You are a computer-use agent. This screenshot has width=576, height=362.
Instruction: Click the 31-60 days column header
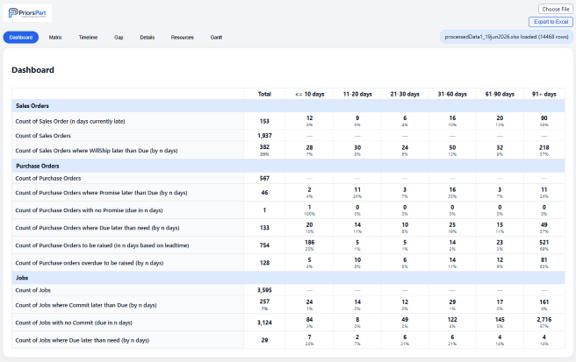pyautogui.click(x=452, y=94)
